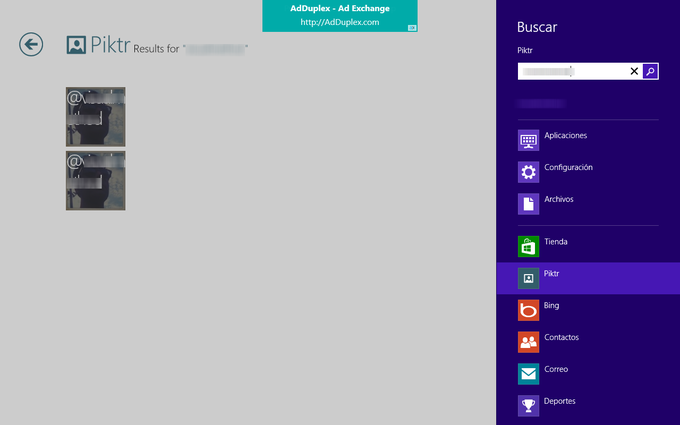Click the Configuración label

(x=568, y=167)
